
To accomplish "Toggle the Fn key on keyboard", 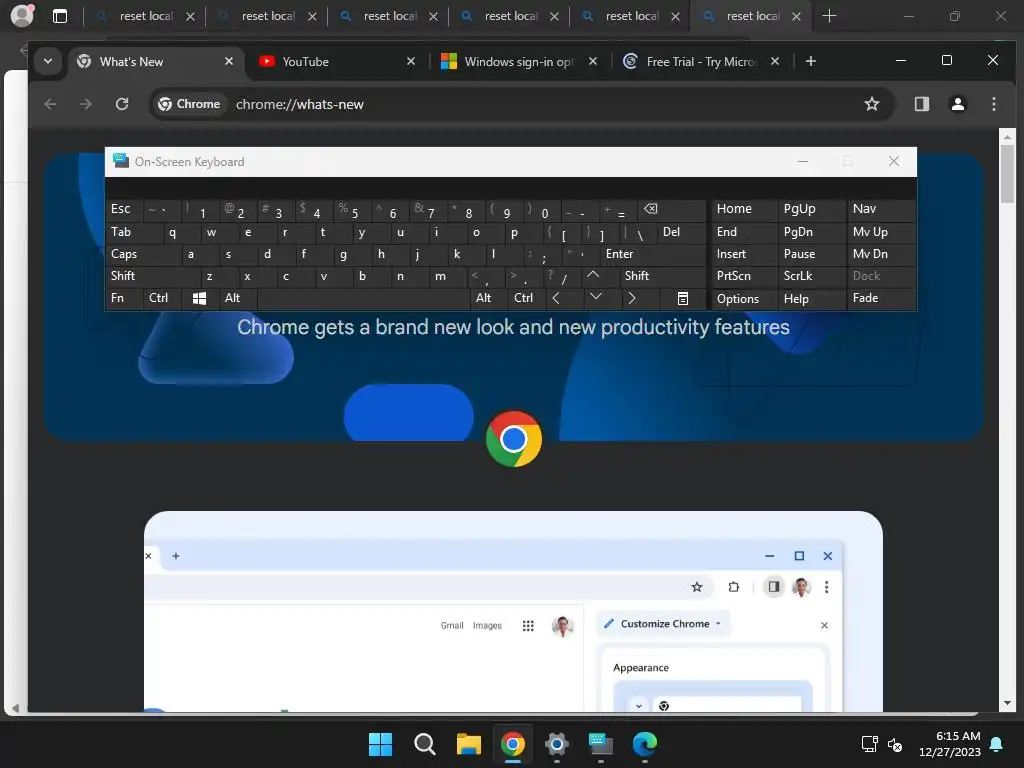I will (x=124, y=298).
